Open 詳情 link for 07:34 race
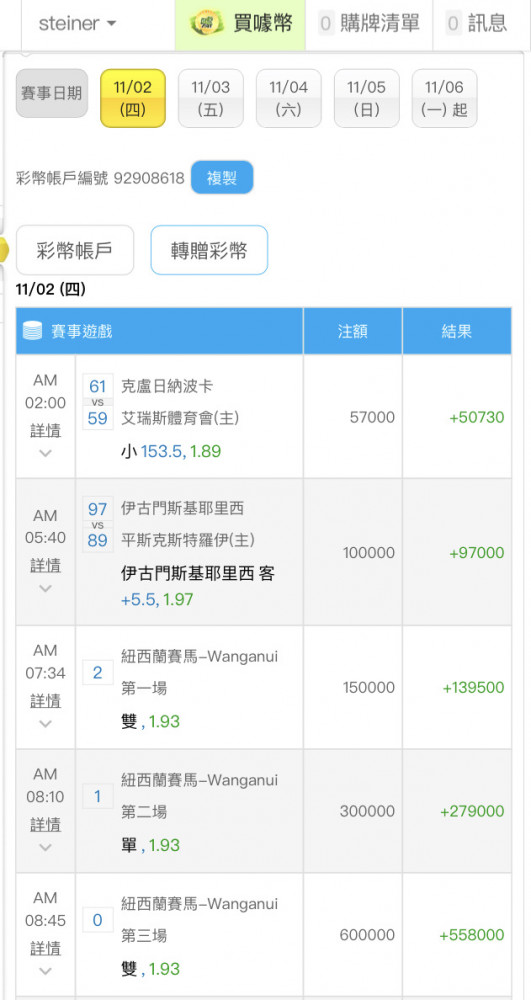The width and height of the screenshot is (531, 1000). (46, 701)
